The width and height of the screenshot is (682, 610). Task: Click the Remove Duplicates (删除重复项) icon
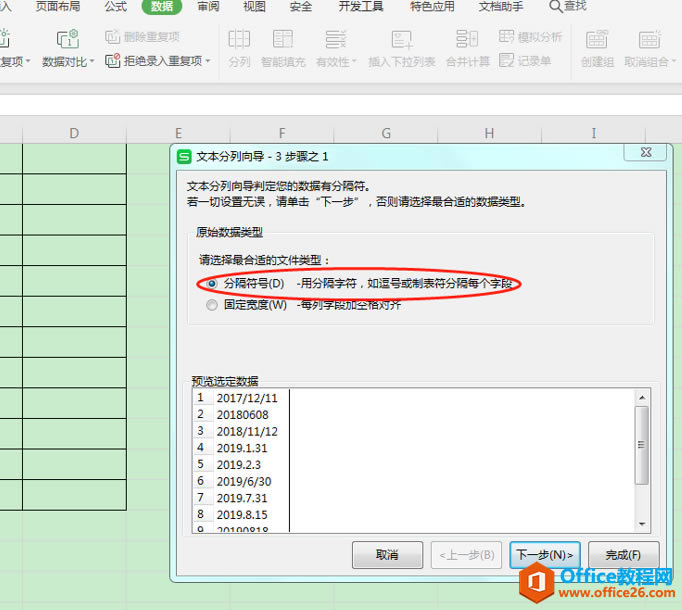pyautogui.click(x=112, y=37)
